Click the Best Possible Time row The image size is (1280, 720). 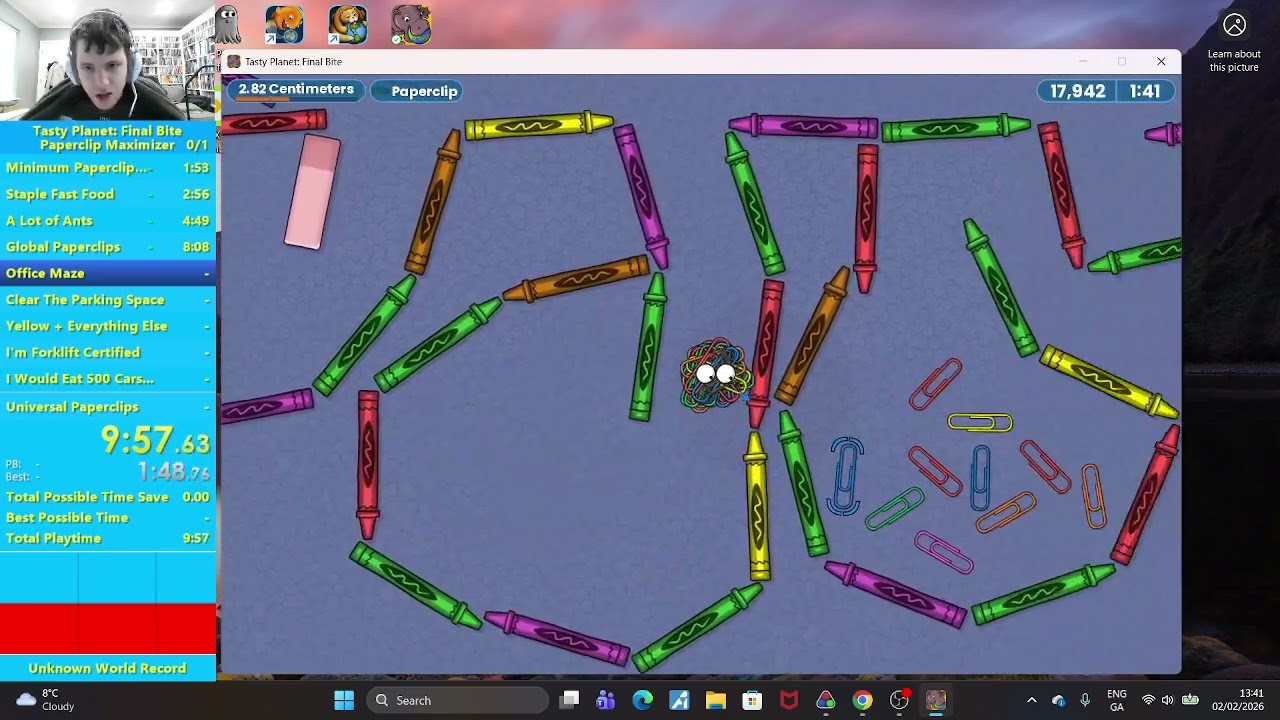pyautogui.click(x=108, y=517)
